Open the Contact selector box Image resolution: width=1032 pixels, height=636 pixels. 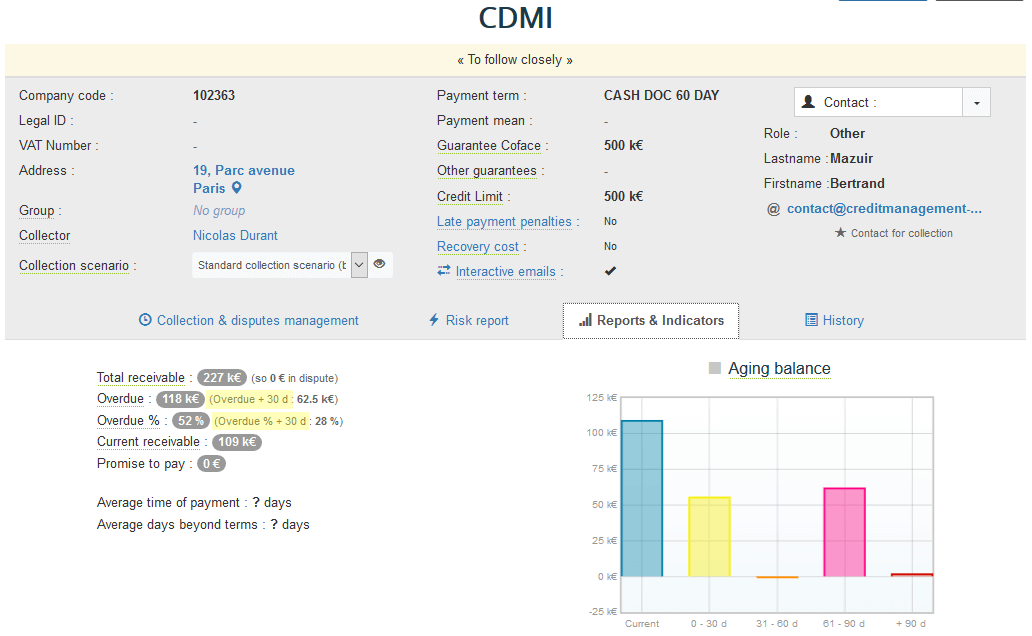878,102
